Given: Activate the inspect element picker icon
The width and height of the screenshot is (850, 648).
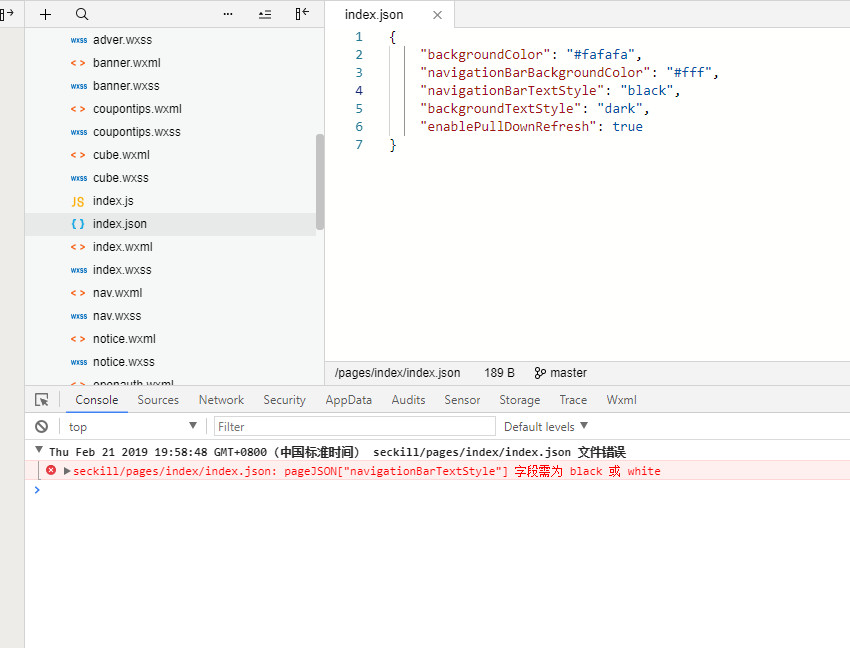Looking at the screenshot, I should click(x=42, y=400).
